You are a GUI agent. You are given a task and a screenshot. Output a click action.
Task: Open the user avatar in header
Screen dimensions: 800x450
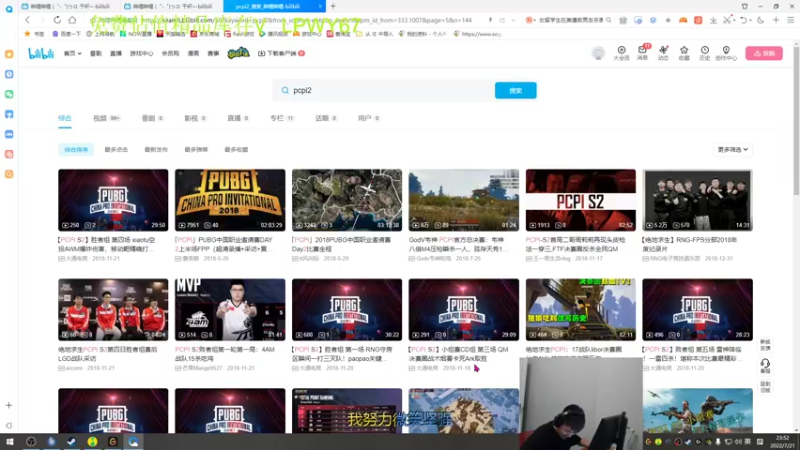pyautogui.click(x=598, y=53)
